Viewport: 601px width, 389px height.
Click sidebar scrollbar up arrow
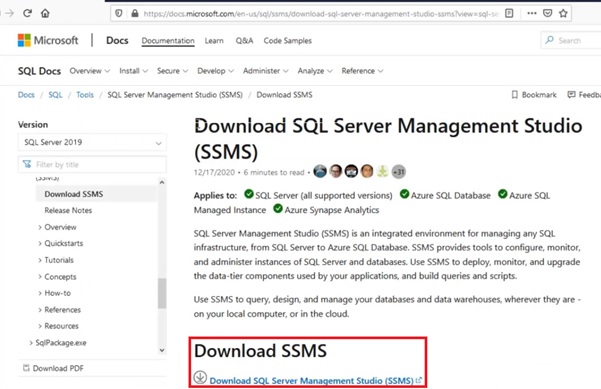pyautogui.click(x=162, y=182)
